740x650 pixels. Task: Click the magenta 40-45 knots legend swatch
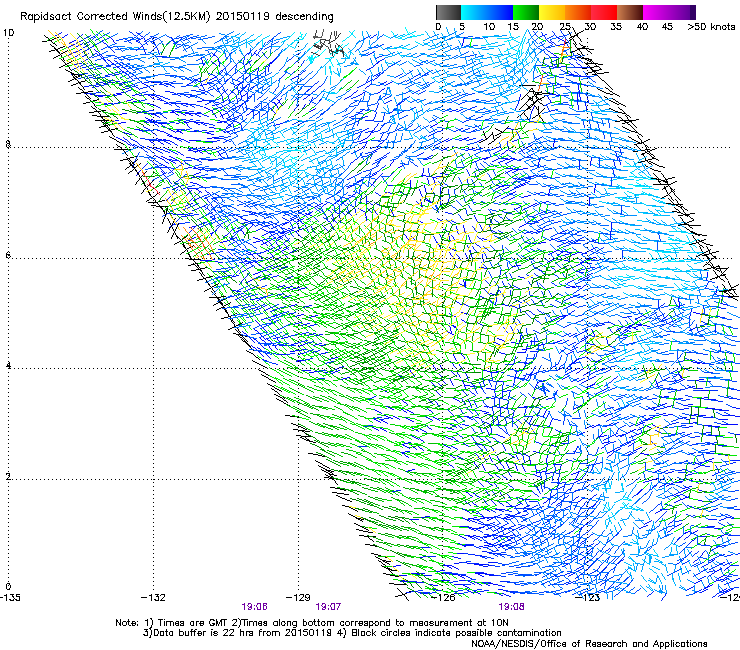[656, 12]
